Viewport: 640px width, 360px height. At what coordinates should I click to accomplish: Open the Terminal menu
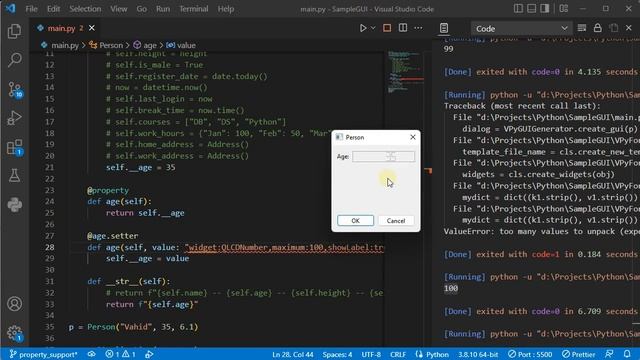coord(193,9)
